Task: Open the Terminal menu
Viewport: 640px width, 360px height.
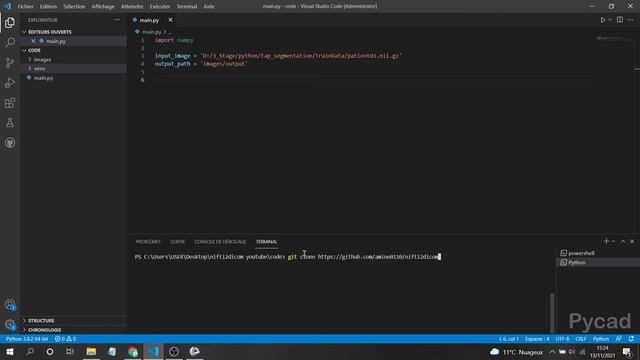Action: 187,6
